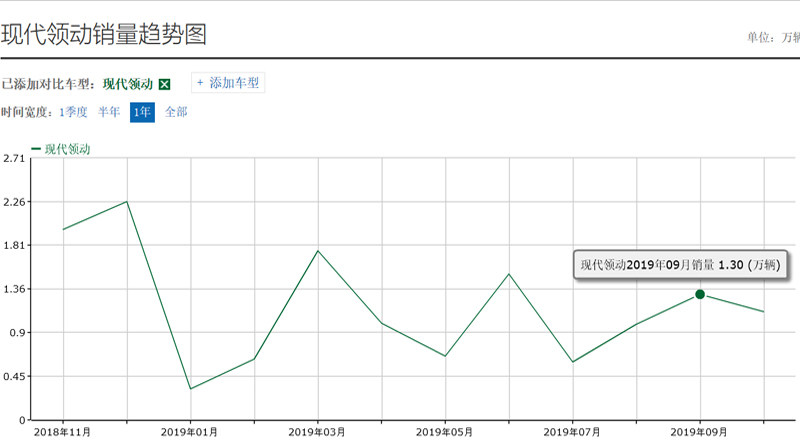Click the highlighted September 2019 data dot
800x448 pixels.
[700, 294]
